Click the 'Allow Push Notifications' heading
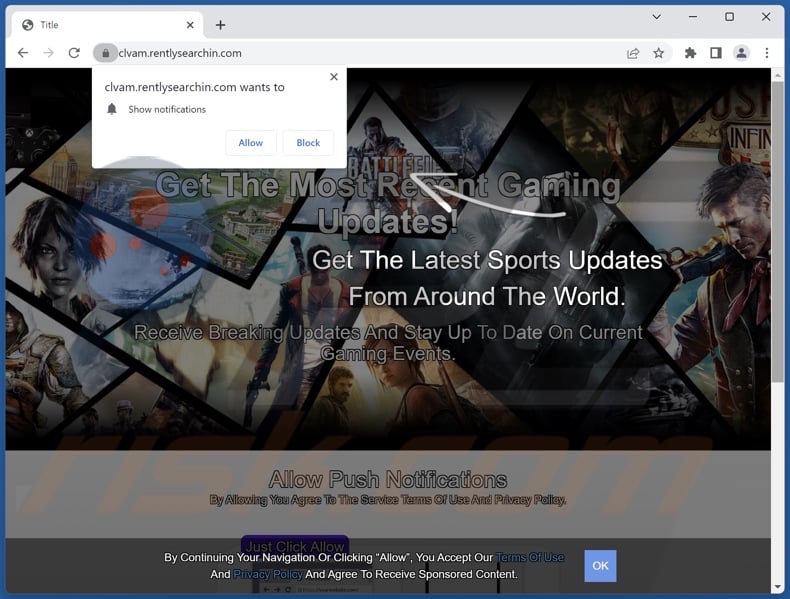790x599 pixels. (x=388, y=479)
